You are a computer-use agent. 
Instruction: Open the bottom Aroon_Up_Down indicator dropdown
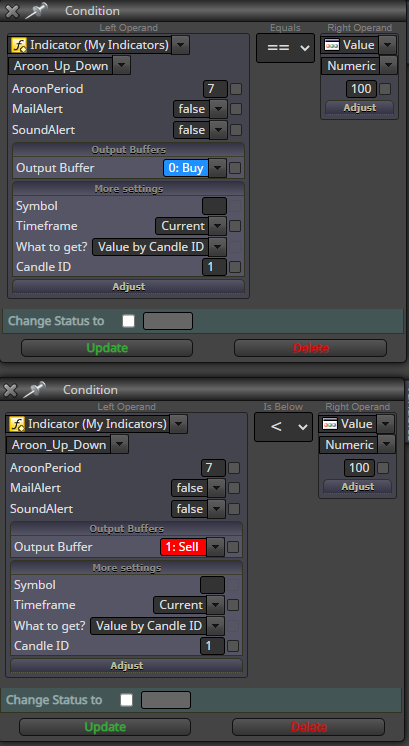tap(119, 445)
